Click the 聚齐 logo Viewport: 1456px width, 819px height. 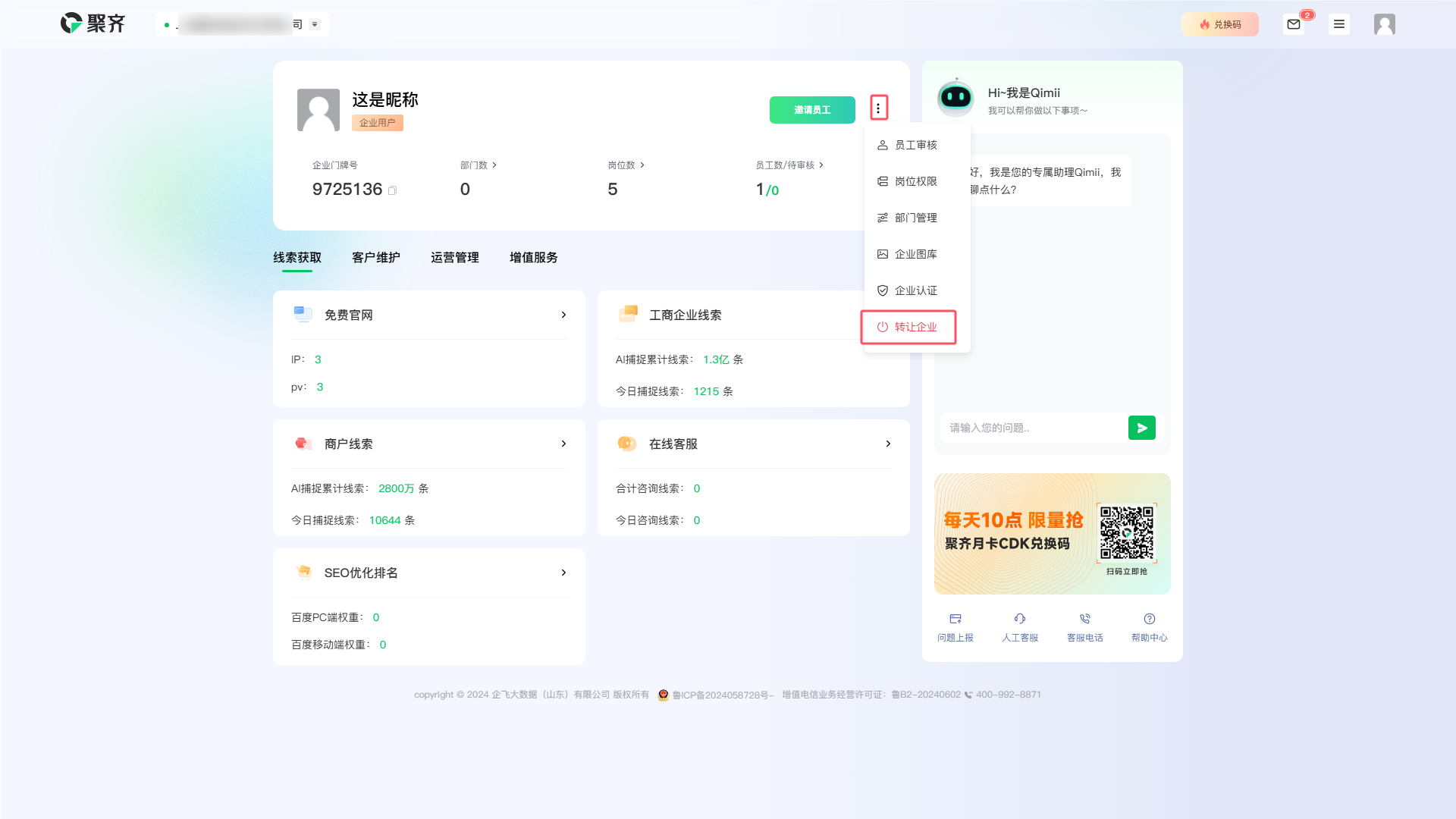[x=93, y=24]
